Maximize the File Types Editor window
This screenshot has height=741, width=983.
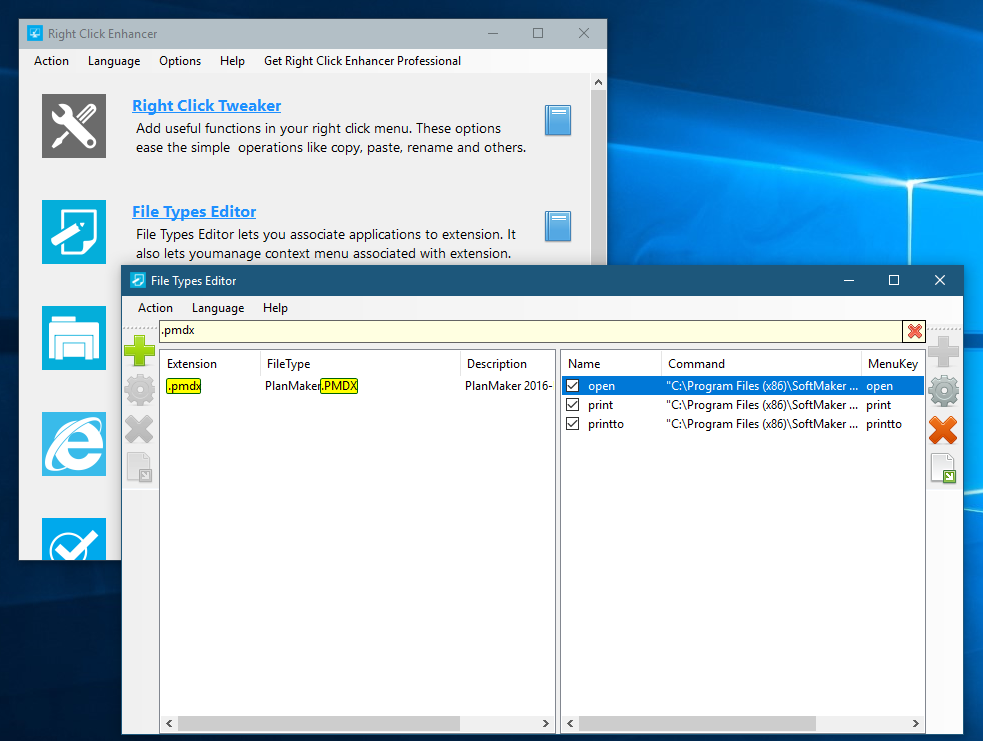pos(894,280)
